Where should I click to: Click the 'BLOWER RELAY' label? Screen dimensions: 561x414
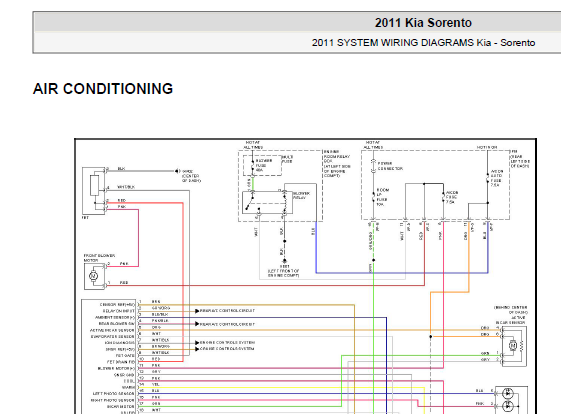[302, 195]
